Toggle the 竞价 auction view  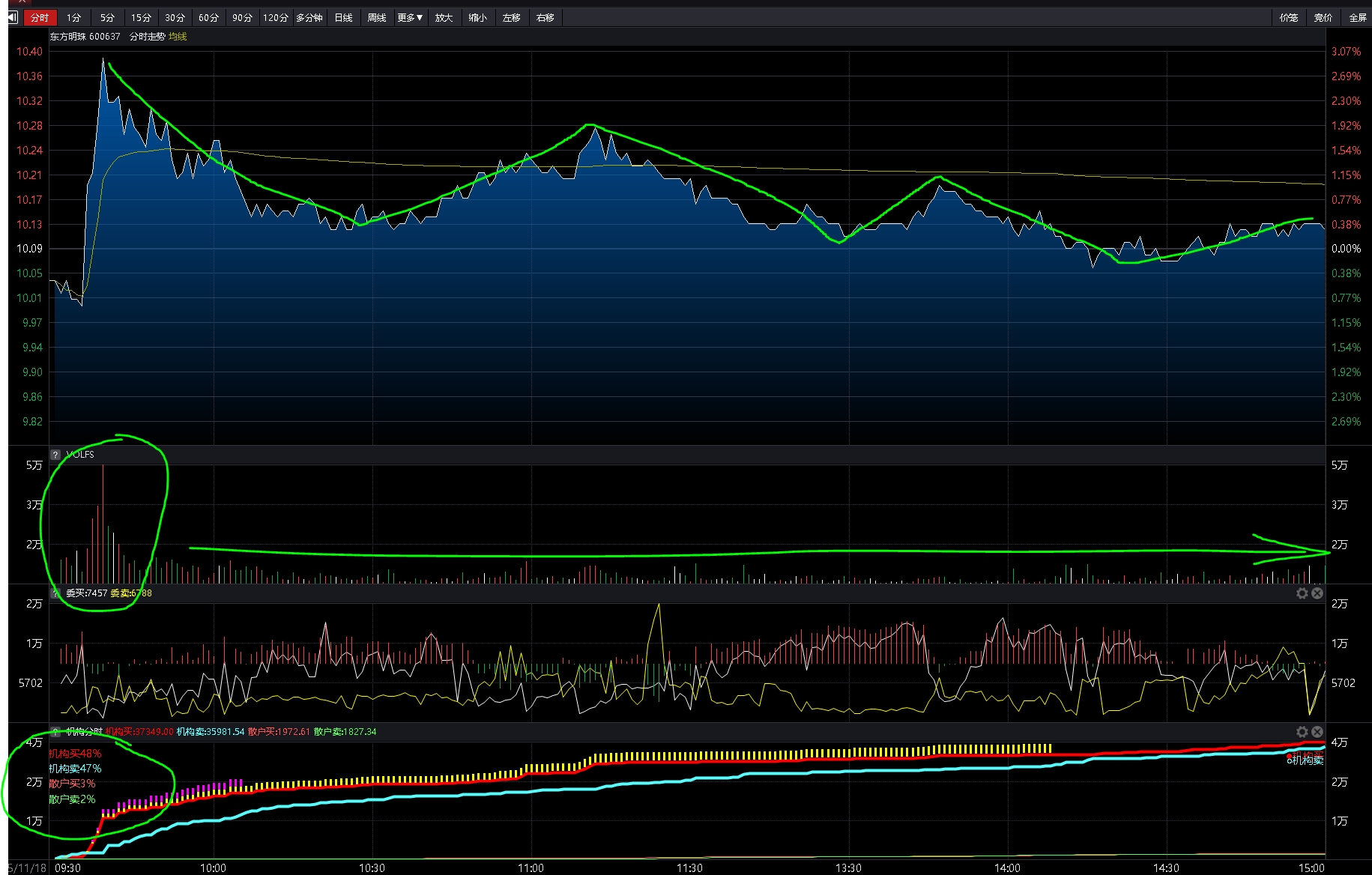[x=1323, y=17]
